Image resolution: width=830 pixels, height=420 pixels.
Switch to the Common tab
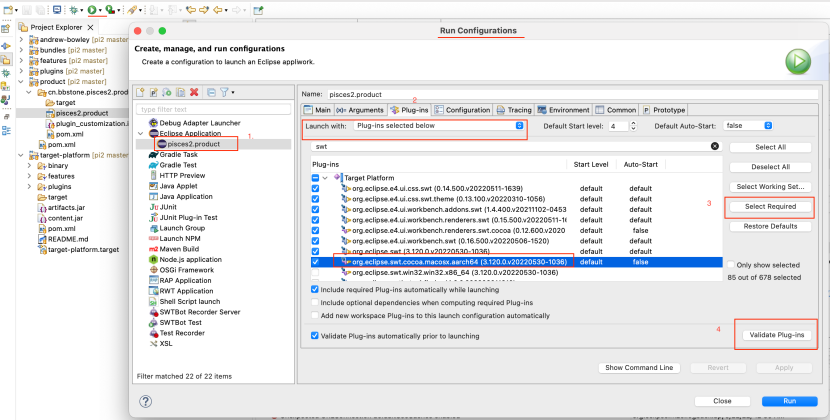pyautogui.click(x=616, y=110)
